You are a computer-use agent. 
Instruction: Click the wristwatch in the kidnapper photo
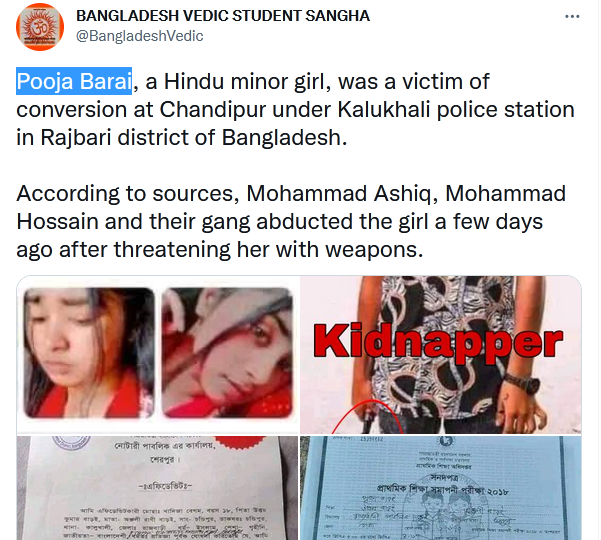523,384
